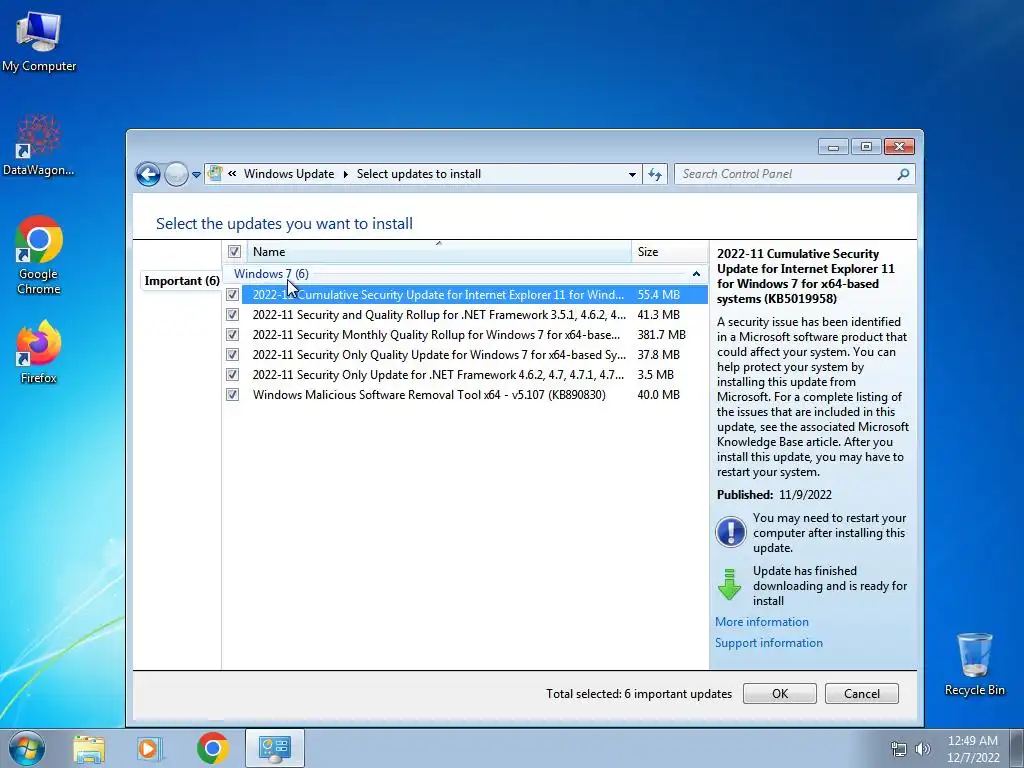Show hidden breadcrumb locations via double chevron
Screen dimensions: 1024x768
pos(232,174)
